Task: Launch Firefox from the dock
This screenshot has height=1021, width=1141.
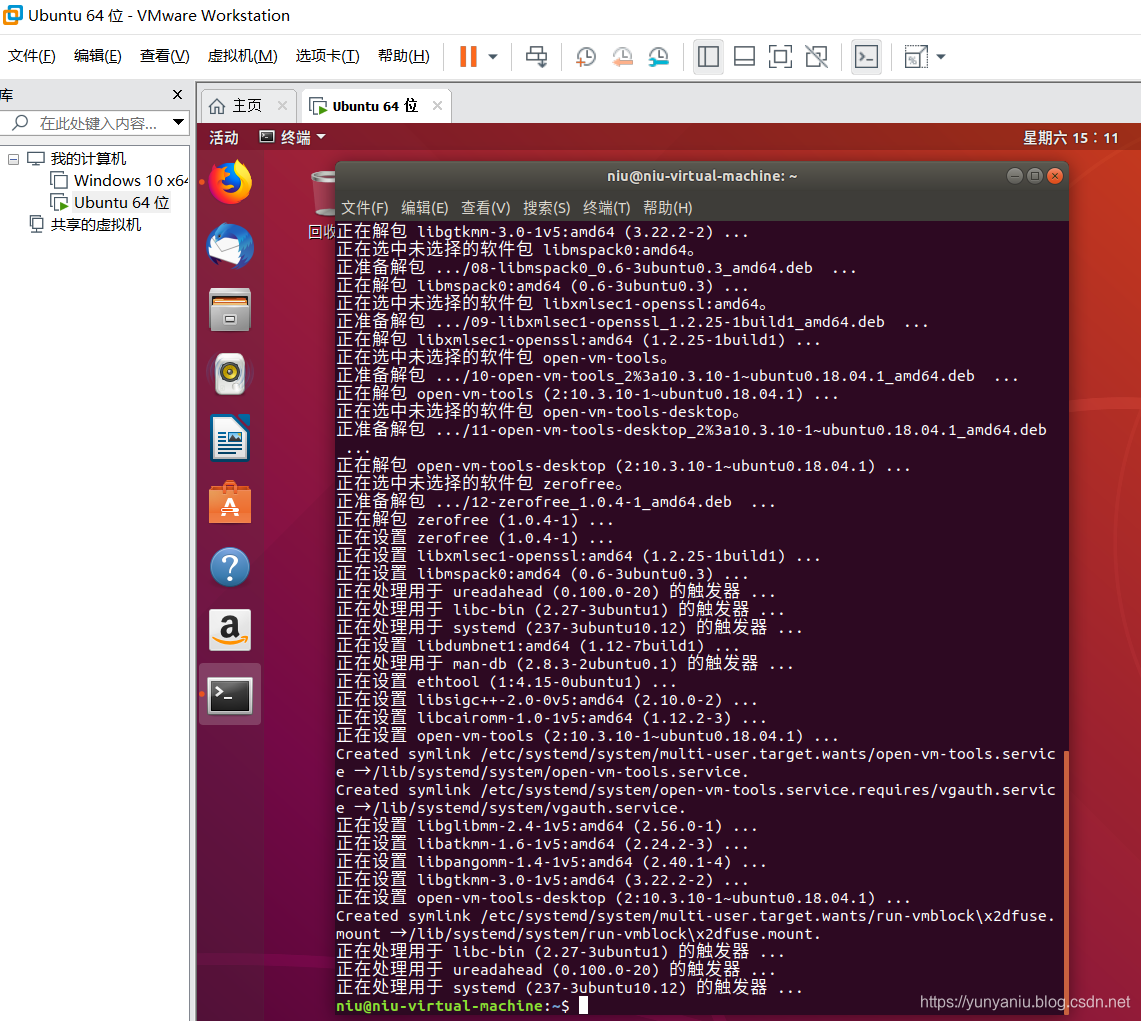Action: pos(230,182)
